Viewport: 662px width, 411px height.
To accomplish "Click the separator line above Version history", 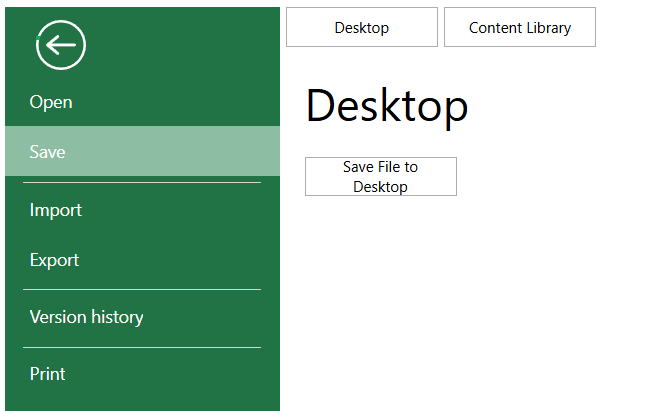I will (x=141, y=290).
